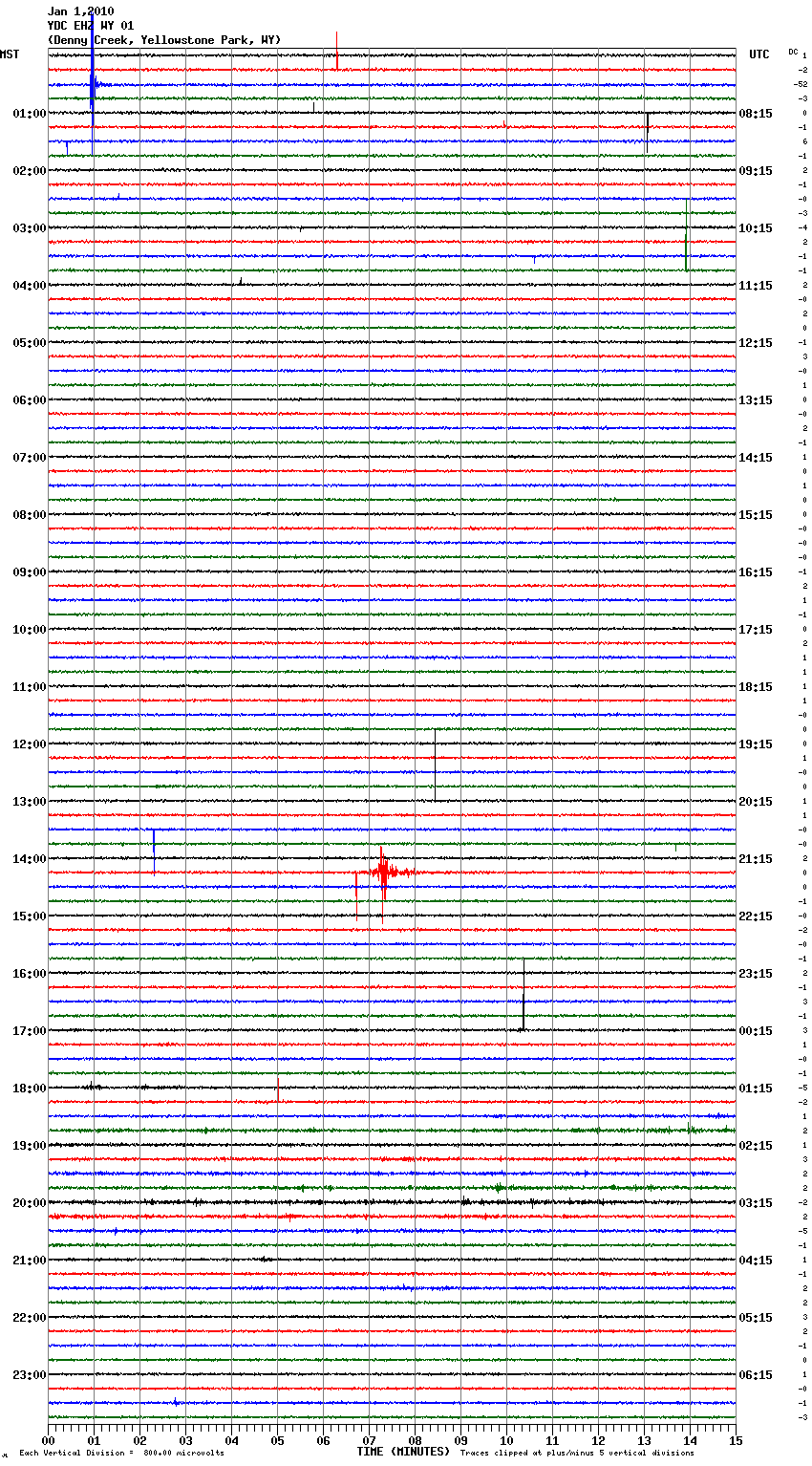Click the black spike near 16:45 MST at minute 10

point(524,995)
